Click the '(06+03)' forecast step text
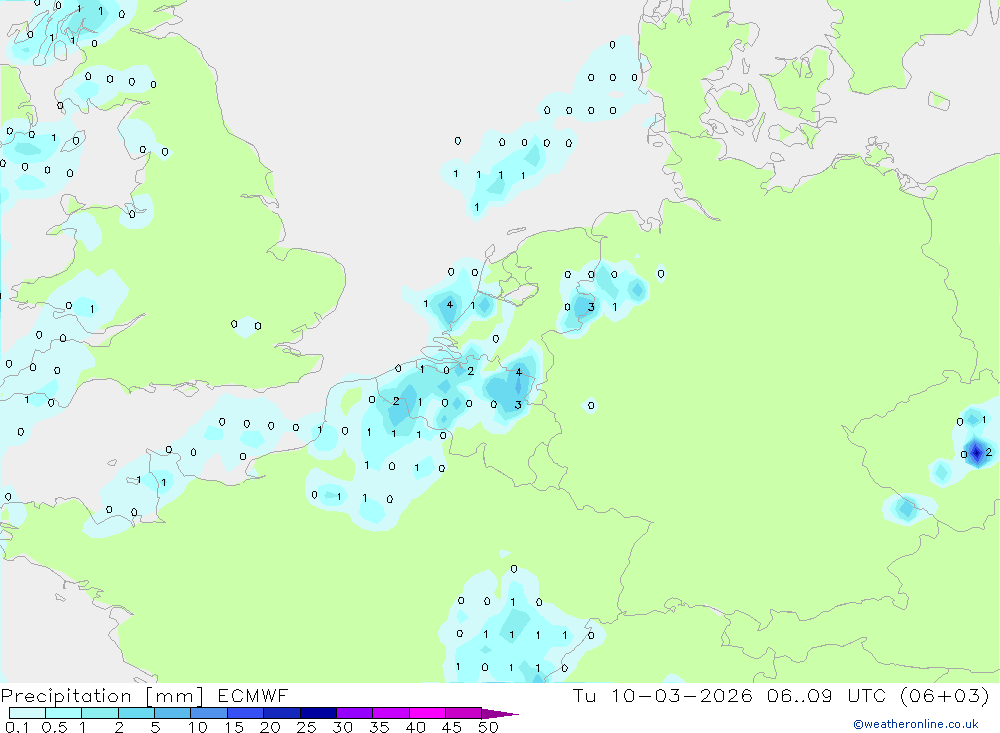This screenshot has width=1000, height=733. (x=945, y=696)
